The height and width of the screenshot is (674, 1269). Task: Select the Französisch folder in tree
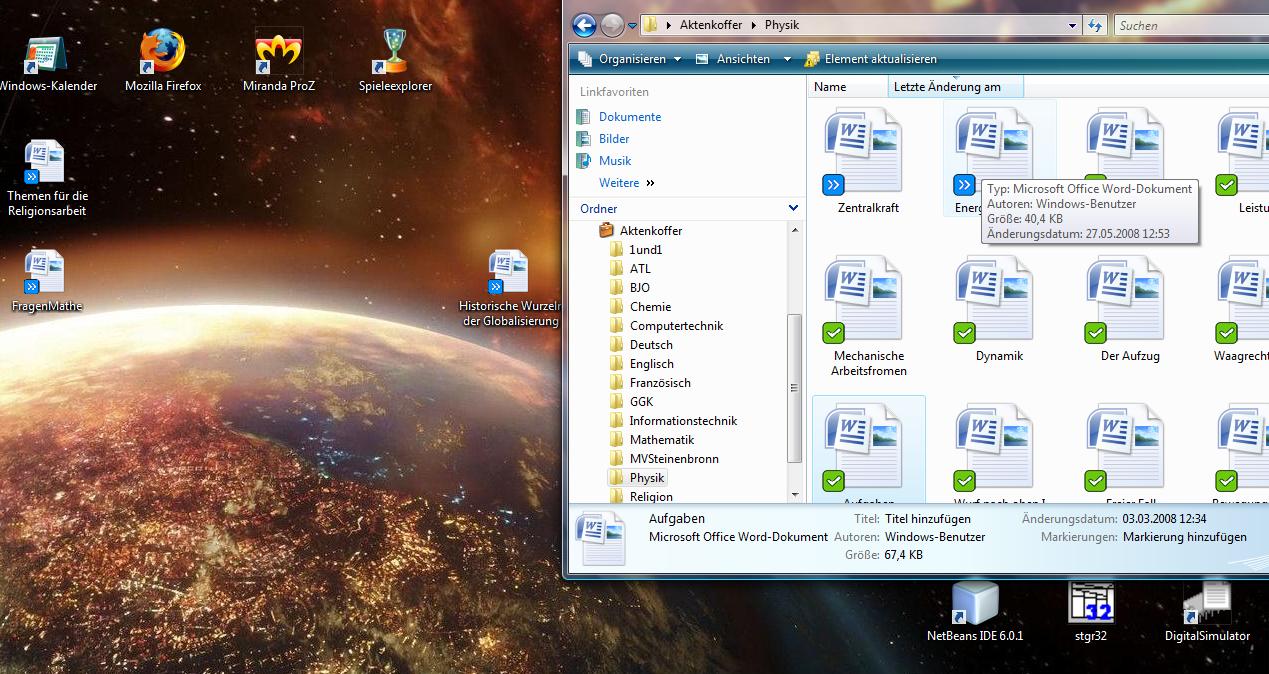tap(660, 383)
